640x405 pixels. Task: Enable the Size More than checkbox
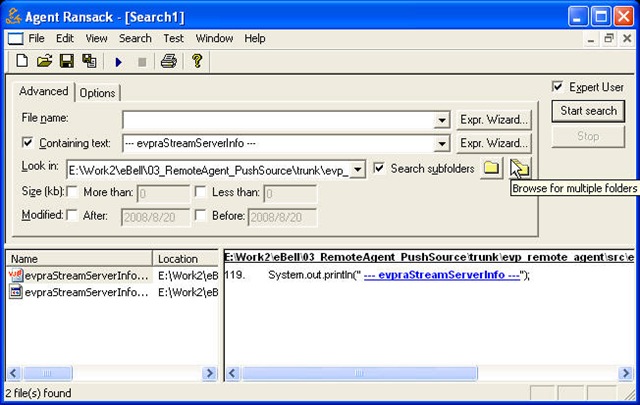[72, 192]
